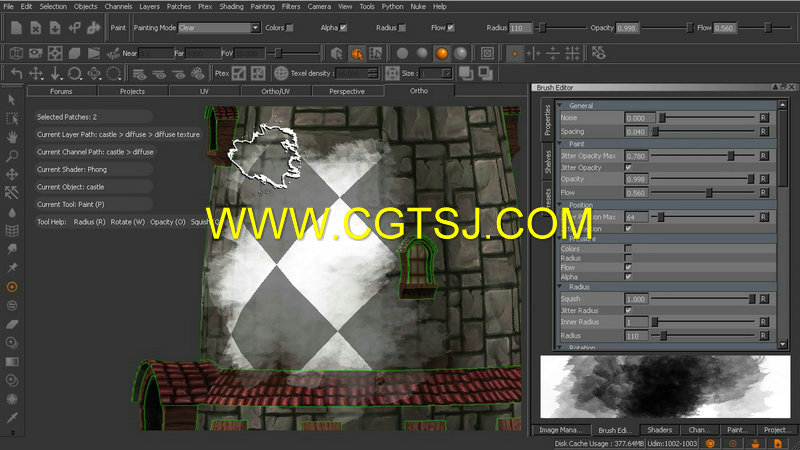Viewport: 800px width, 450px height.
Task: Collapse the Pressure section in Brush Editor
Action: (560, 238)
